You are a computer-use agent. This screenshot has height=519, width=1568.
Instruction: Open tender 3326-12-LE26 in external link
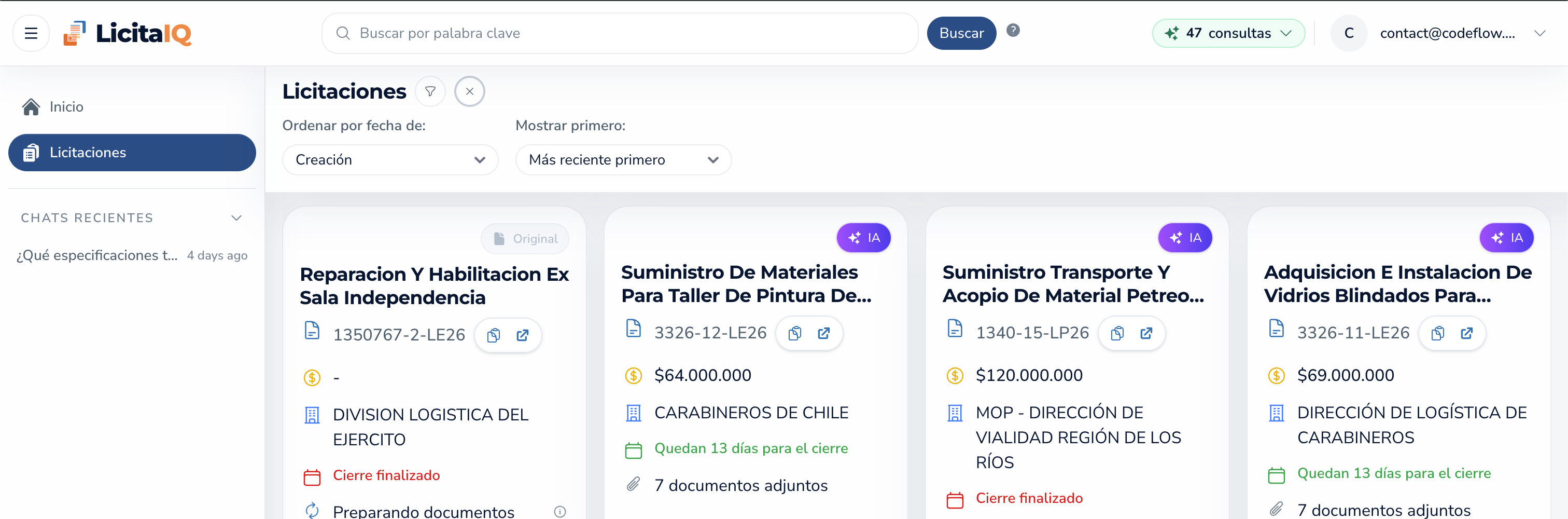824,333
